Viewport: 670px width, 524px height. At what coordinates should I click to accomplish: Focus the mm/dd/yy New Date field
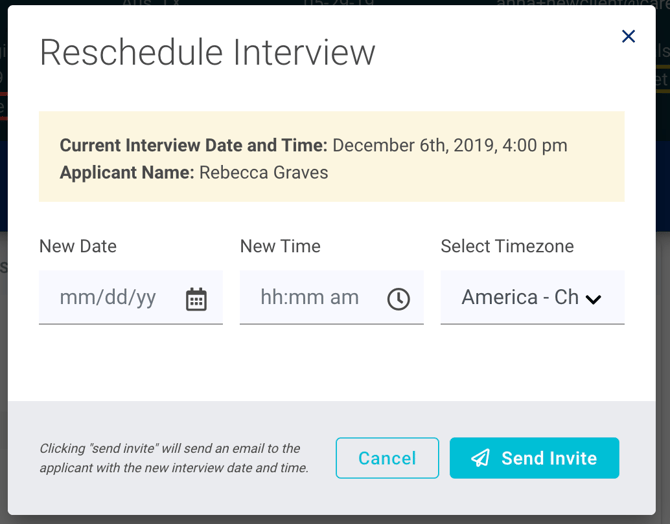coord(131,297)
